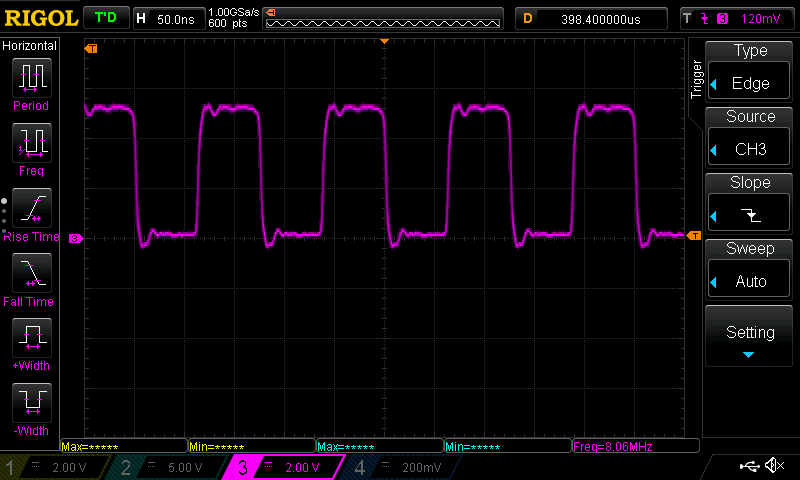
Task: Open the trigger Setting submenu
Action: coord(749,336)
